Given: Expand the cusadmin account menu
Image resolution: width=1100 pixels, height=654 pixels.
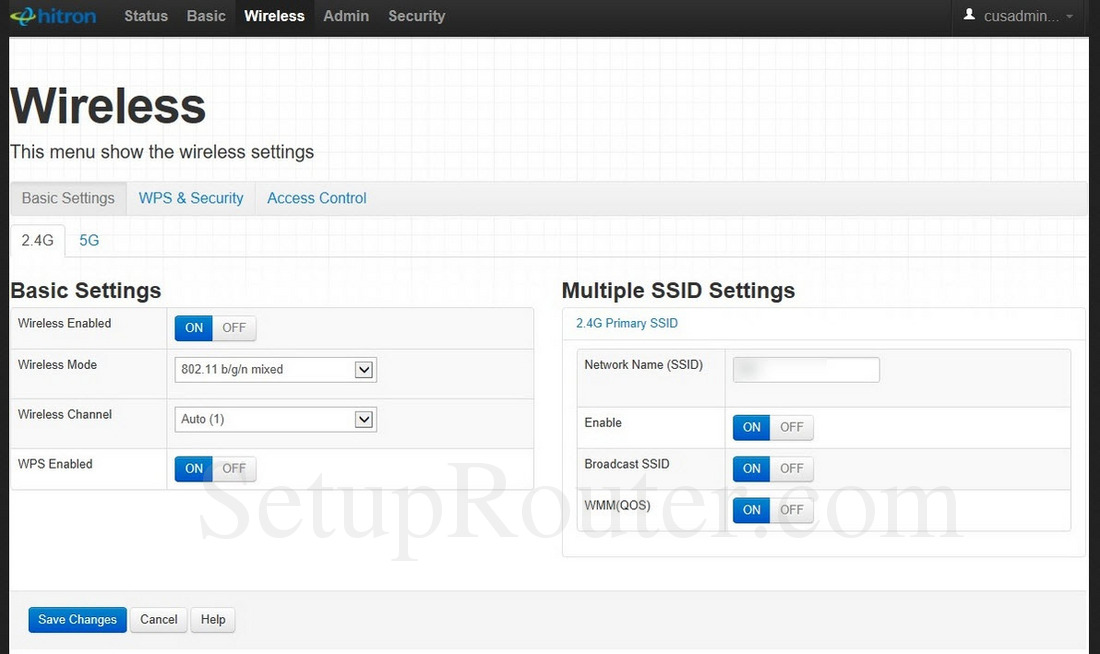Looking at the screenshot, I should coord(1019,15).
